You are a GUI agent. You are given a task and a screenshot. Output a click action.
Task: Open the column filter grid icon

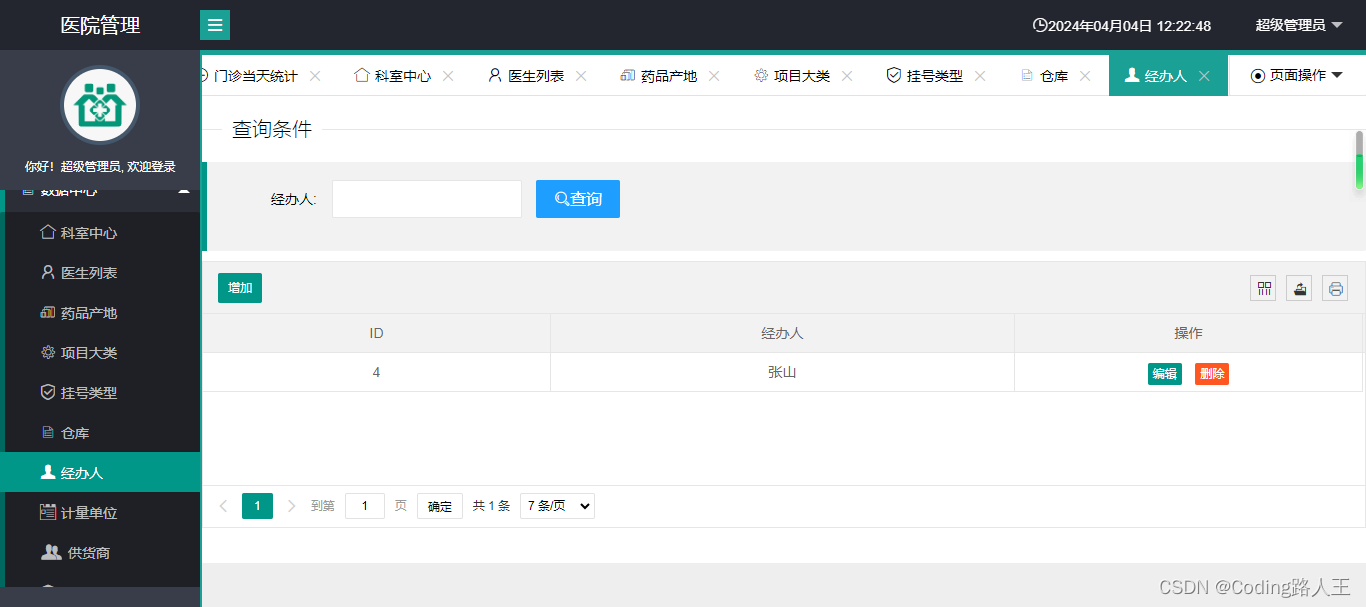[1263, 289]
